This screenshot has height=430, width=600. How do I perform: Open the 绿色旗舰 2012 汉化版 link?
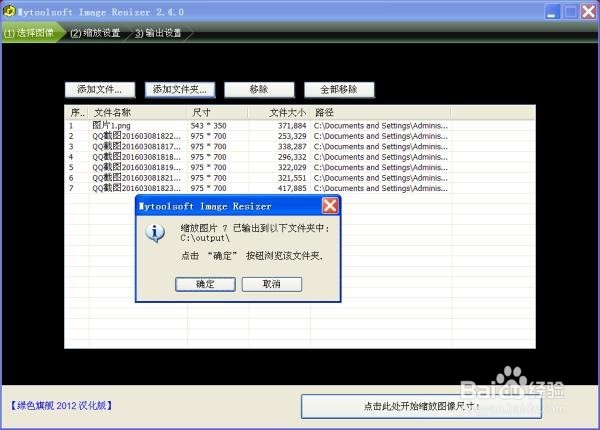(61, 406)
